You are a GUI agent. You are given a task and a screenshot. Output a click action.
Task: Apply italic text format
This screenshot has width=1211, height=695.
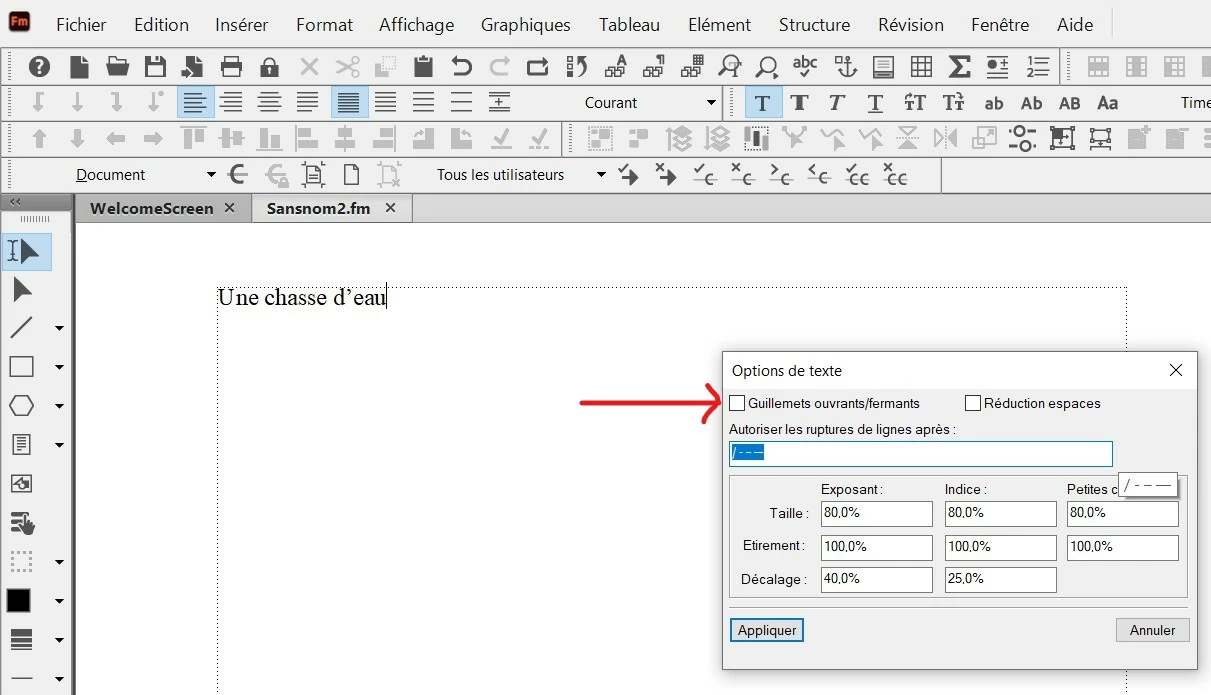pos(837,103)
